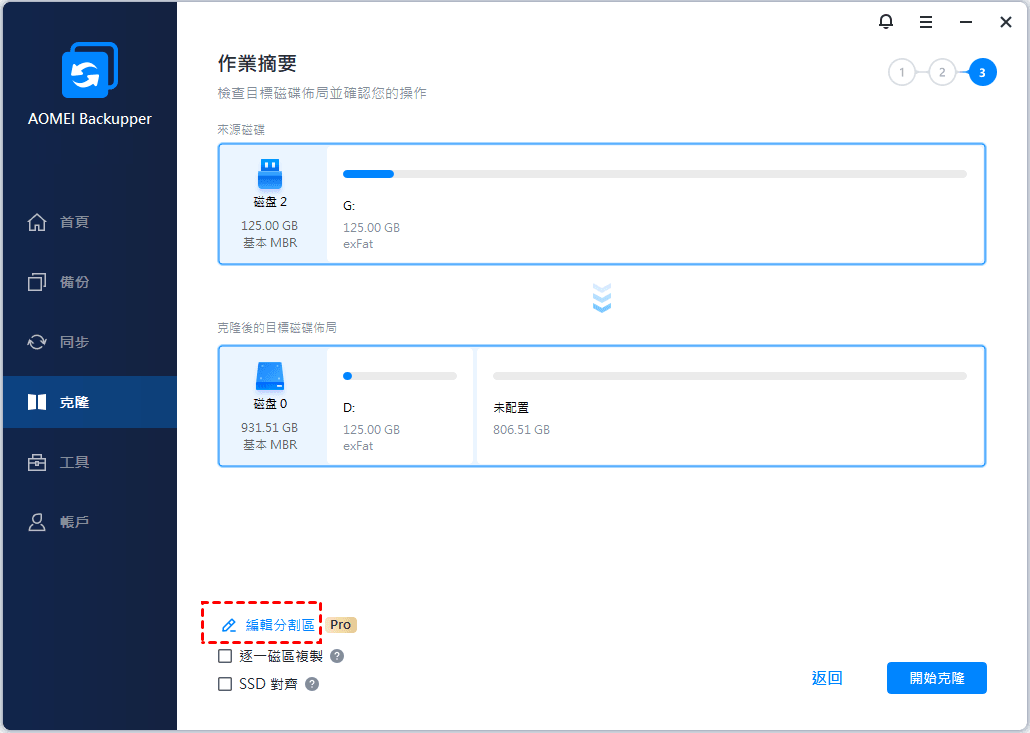Open the hamburger menu icon
1030x733 pixels.
926,22
